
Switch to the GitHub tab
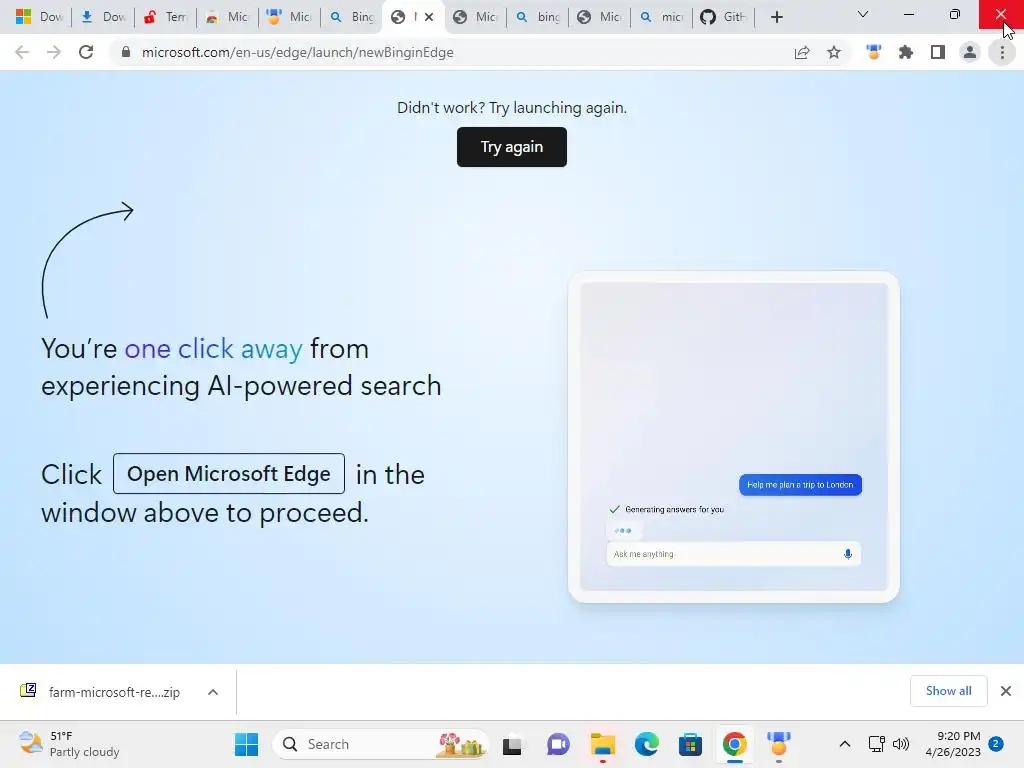point(724,17)
